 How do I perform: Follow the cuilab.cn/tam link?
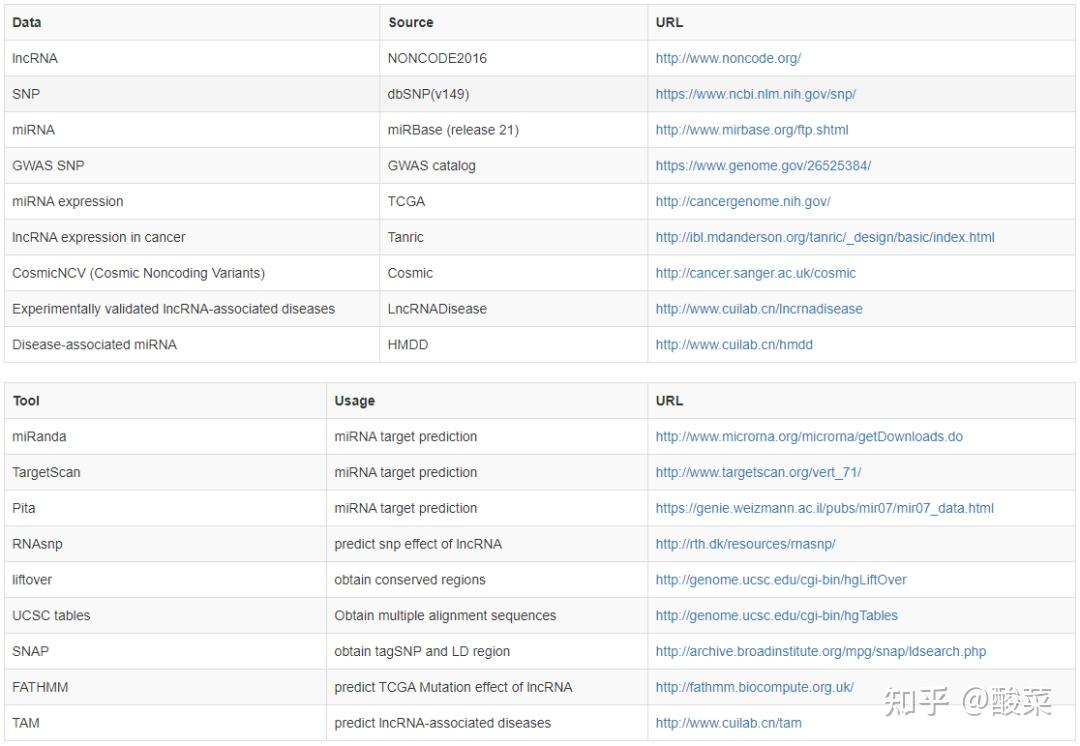729,723
